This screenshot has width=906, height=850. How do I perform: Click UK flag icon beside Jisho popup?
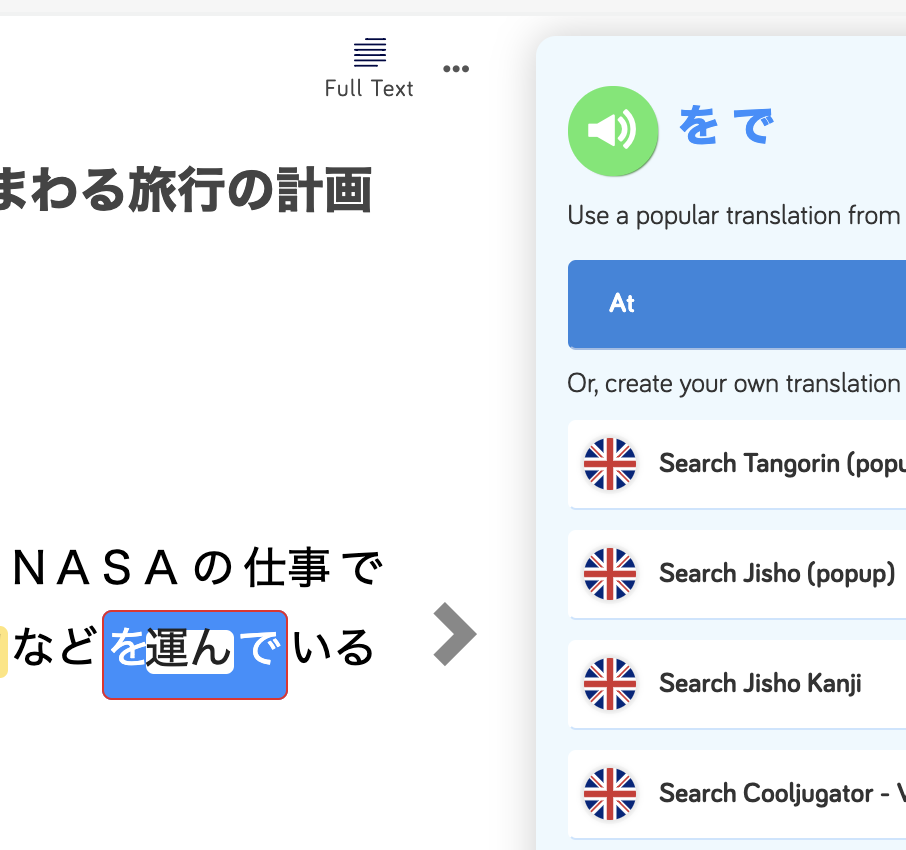[x=610, y=574]
